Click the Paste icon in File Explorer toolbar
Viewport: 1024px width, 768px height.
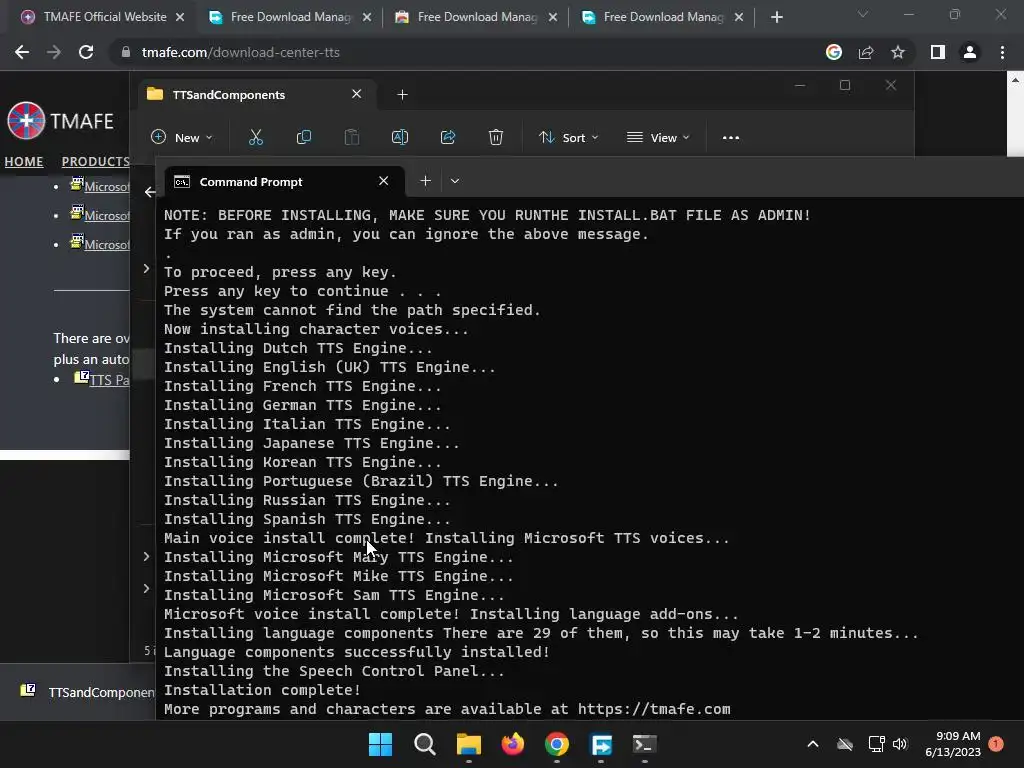(x=352, y=137)
